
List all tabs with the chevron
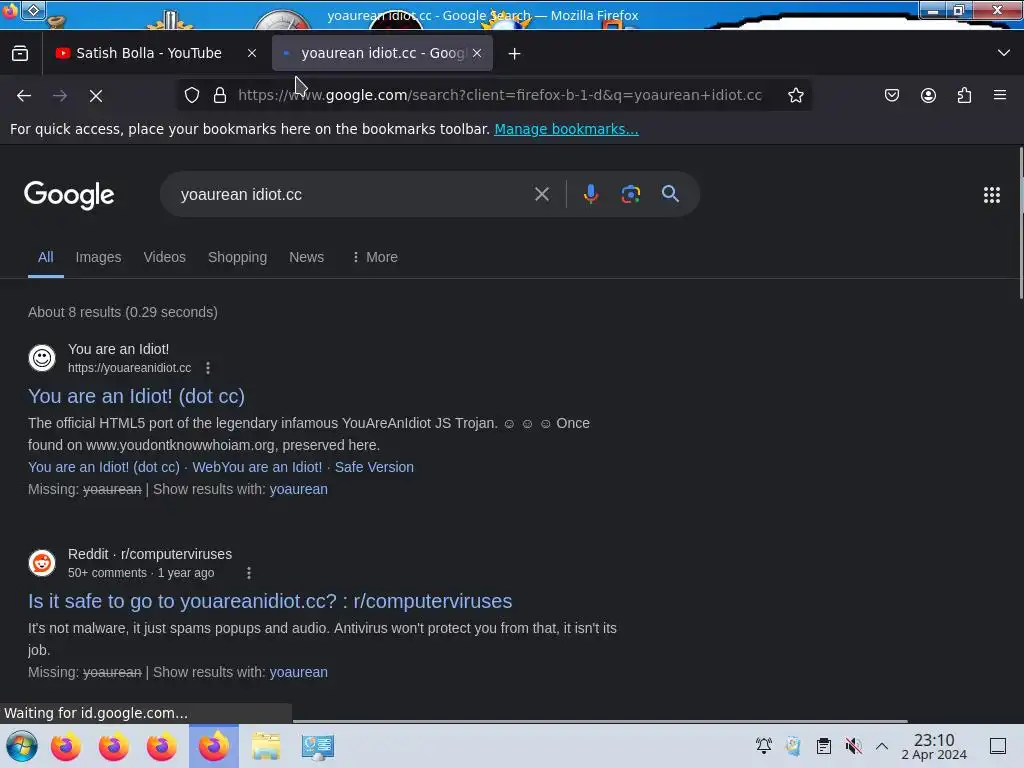(x=1004, y=53)
